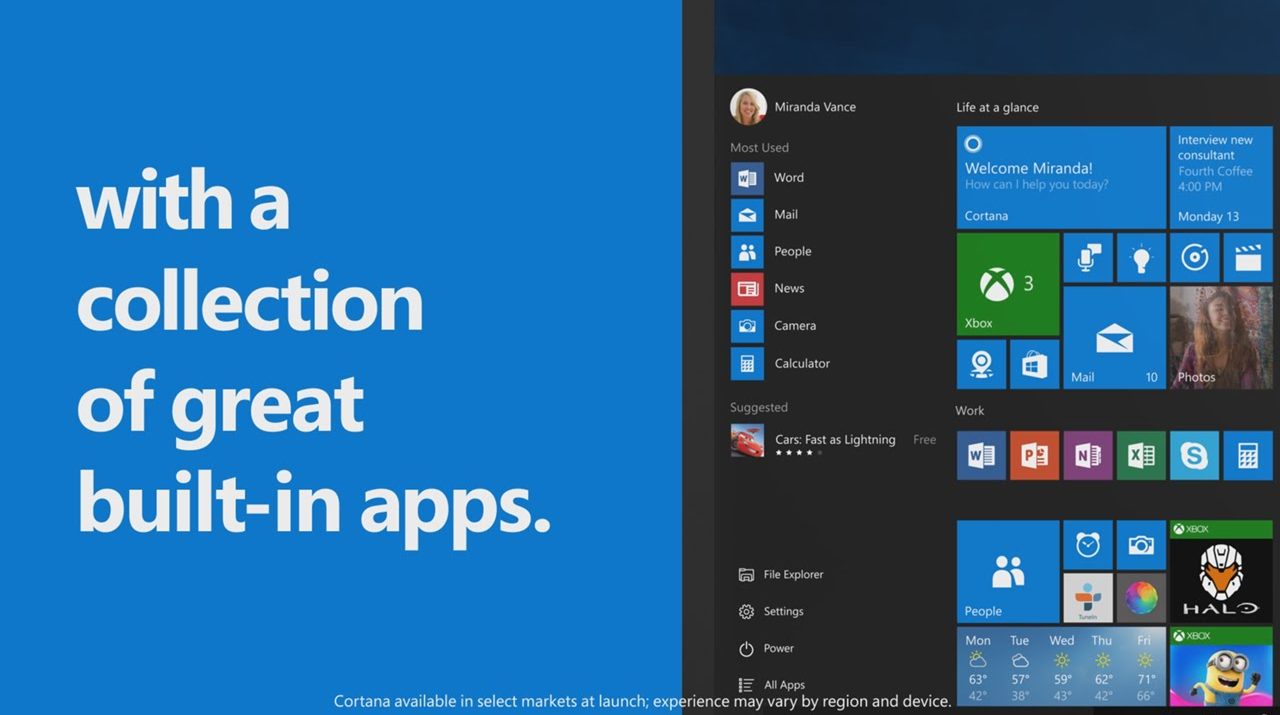Screen dimensions: 1280x715
Task: Expand the All Apps list
Action: pyautogui.click(x=783, y=685)
